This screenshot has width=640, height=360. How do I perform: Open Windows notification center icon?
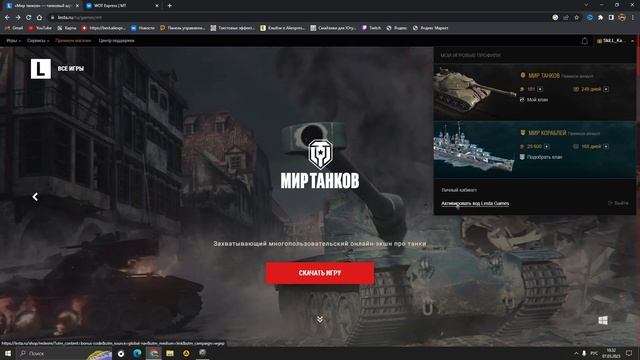[629, 353]
